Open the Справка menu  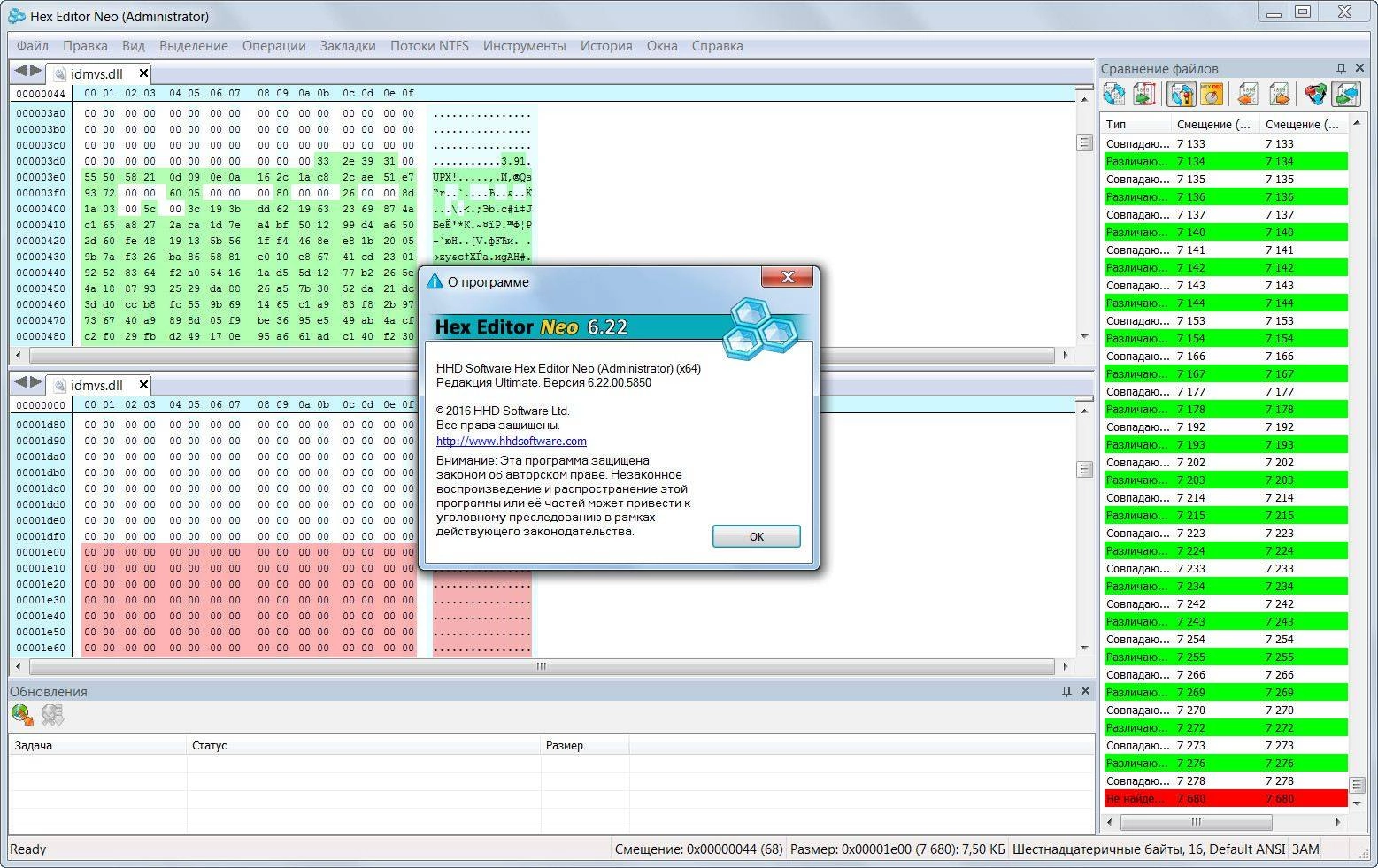tap(717, 46)
